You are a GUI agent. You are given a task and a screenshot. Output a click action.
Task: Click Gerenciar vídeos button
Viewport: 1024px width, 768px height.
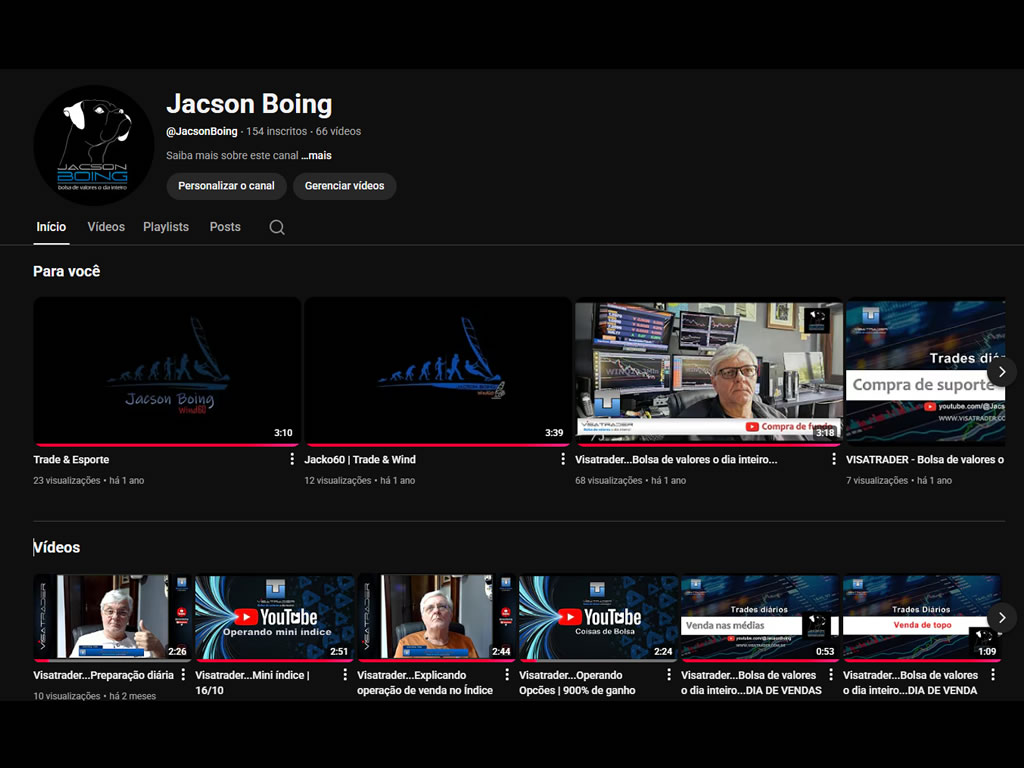344,186
